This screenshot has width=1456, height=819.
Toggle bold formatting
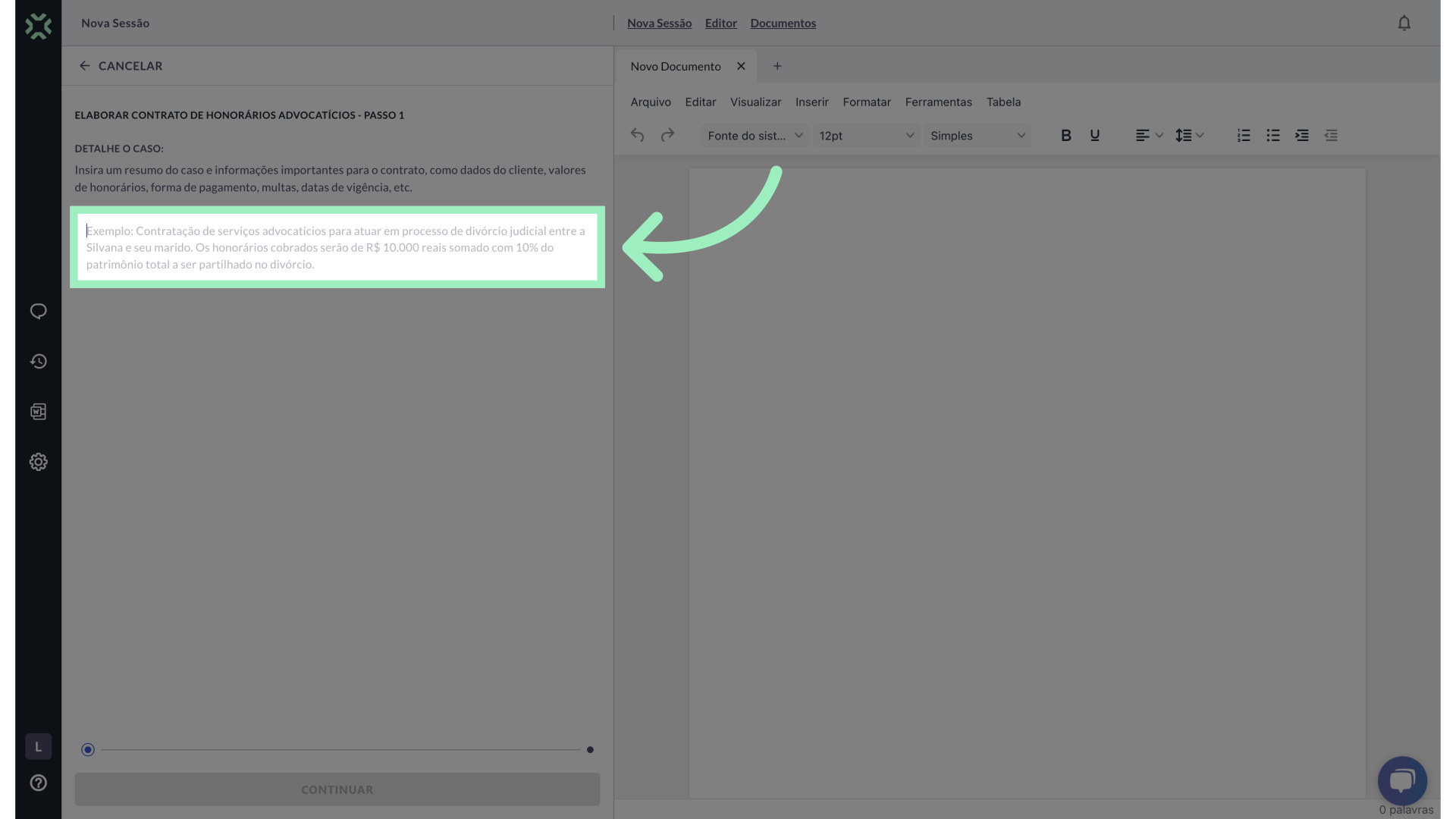click(x=1065, y=135)
